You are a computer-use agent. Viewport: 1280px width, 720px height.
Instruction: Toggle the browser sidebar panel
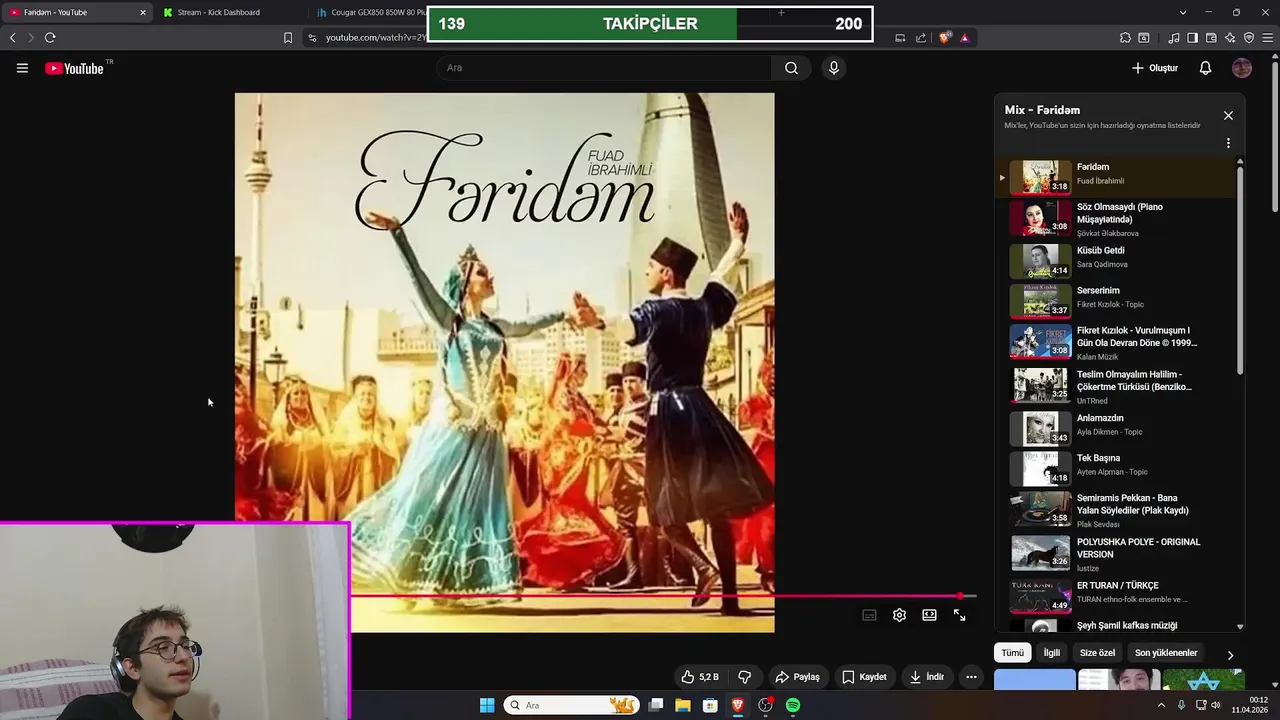point(1192,38)
